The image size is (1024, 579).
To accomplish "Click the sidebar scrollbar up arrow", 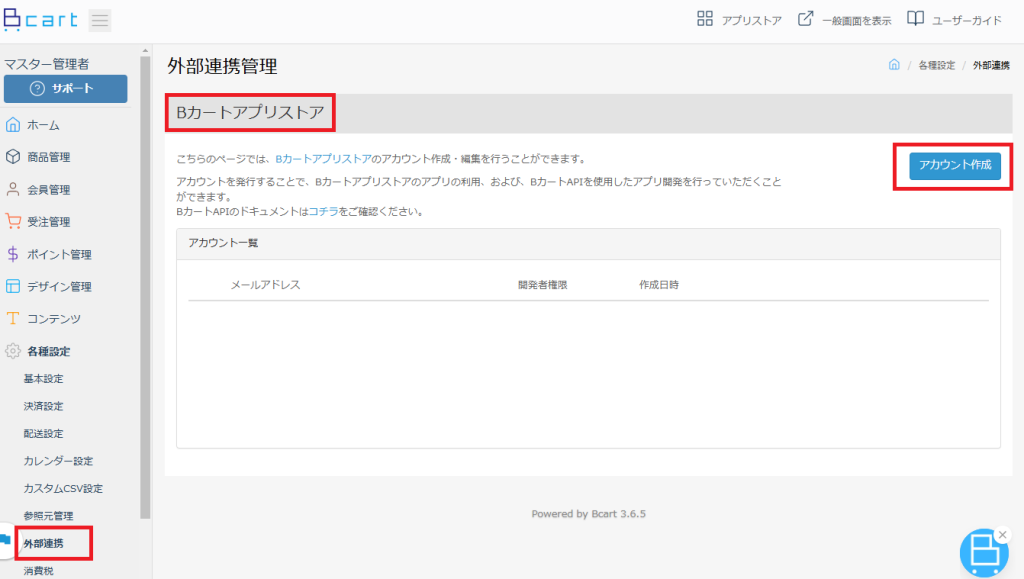I will pyautogui.click(x=145, y=50).
